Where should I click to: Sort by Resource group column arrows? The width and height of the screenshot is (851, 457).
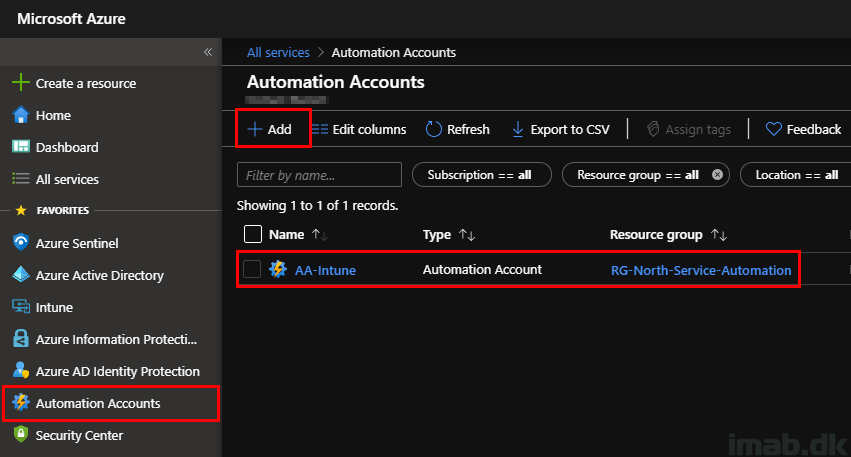(719, 234)
